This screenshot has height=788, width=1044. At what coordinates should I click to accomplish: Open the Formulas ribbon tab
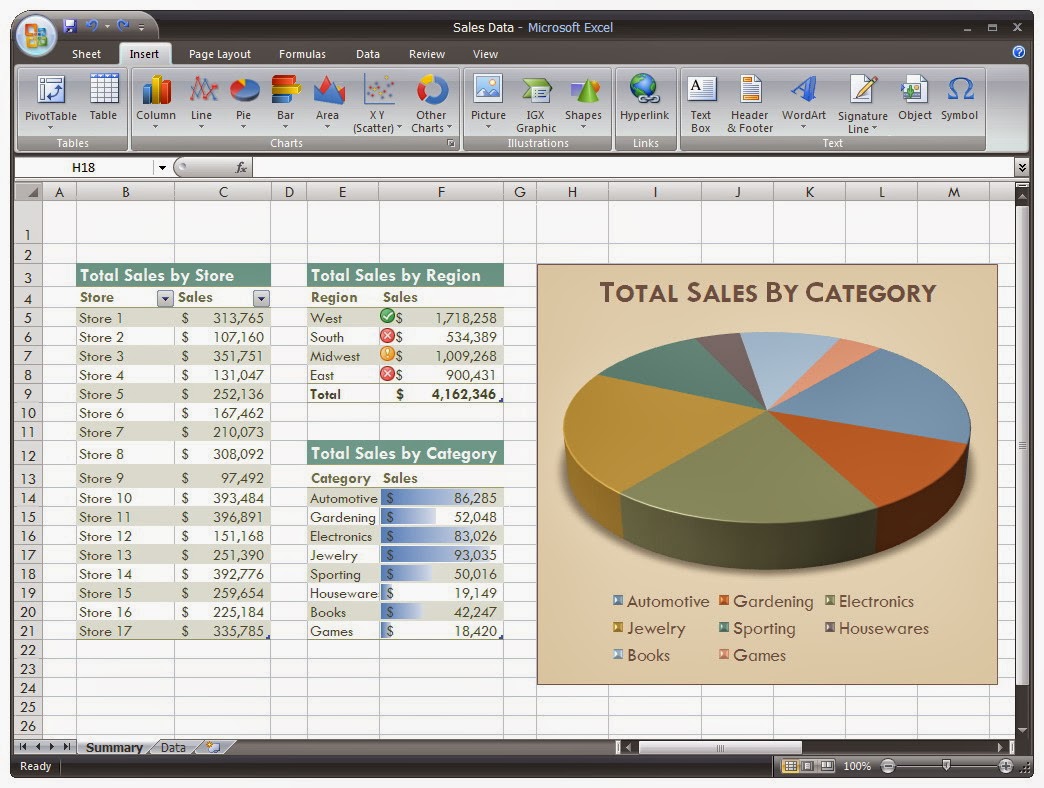pos(302,54)
